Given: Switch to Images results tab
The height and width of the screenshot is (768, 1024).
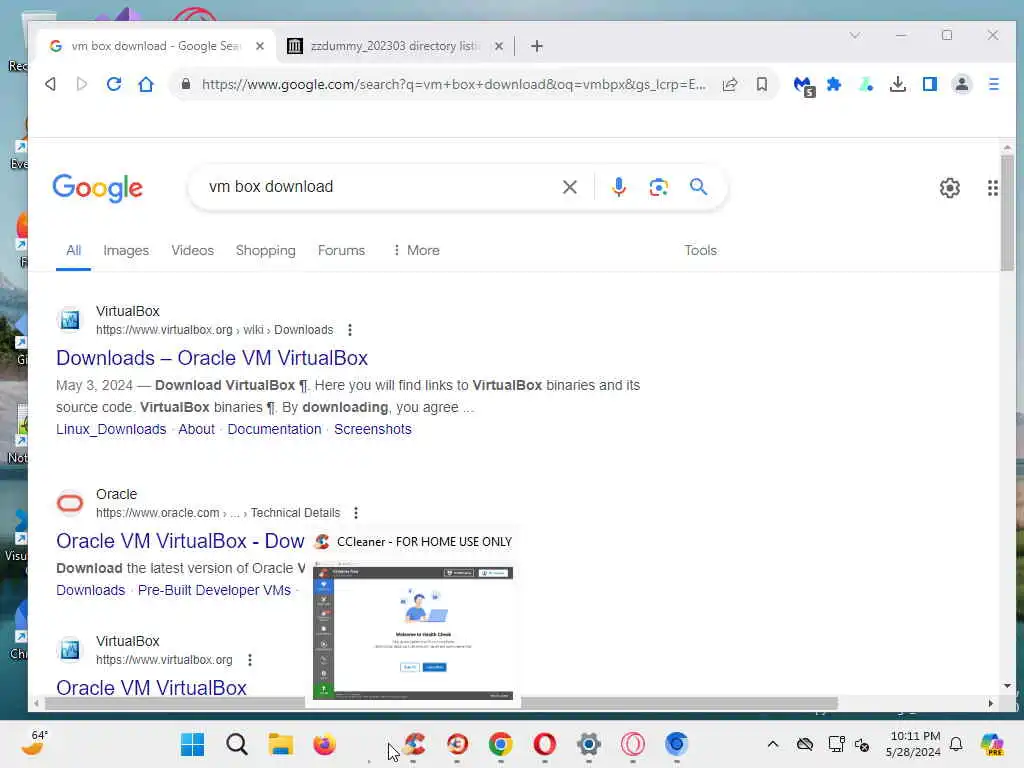Looking at the screenshot, I should [126, 251].
